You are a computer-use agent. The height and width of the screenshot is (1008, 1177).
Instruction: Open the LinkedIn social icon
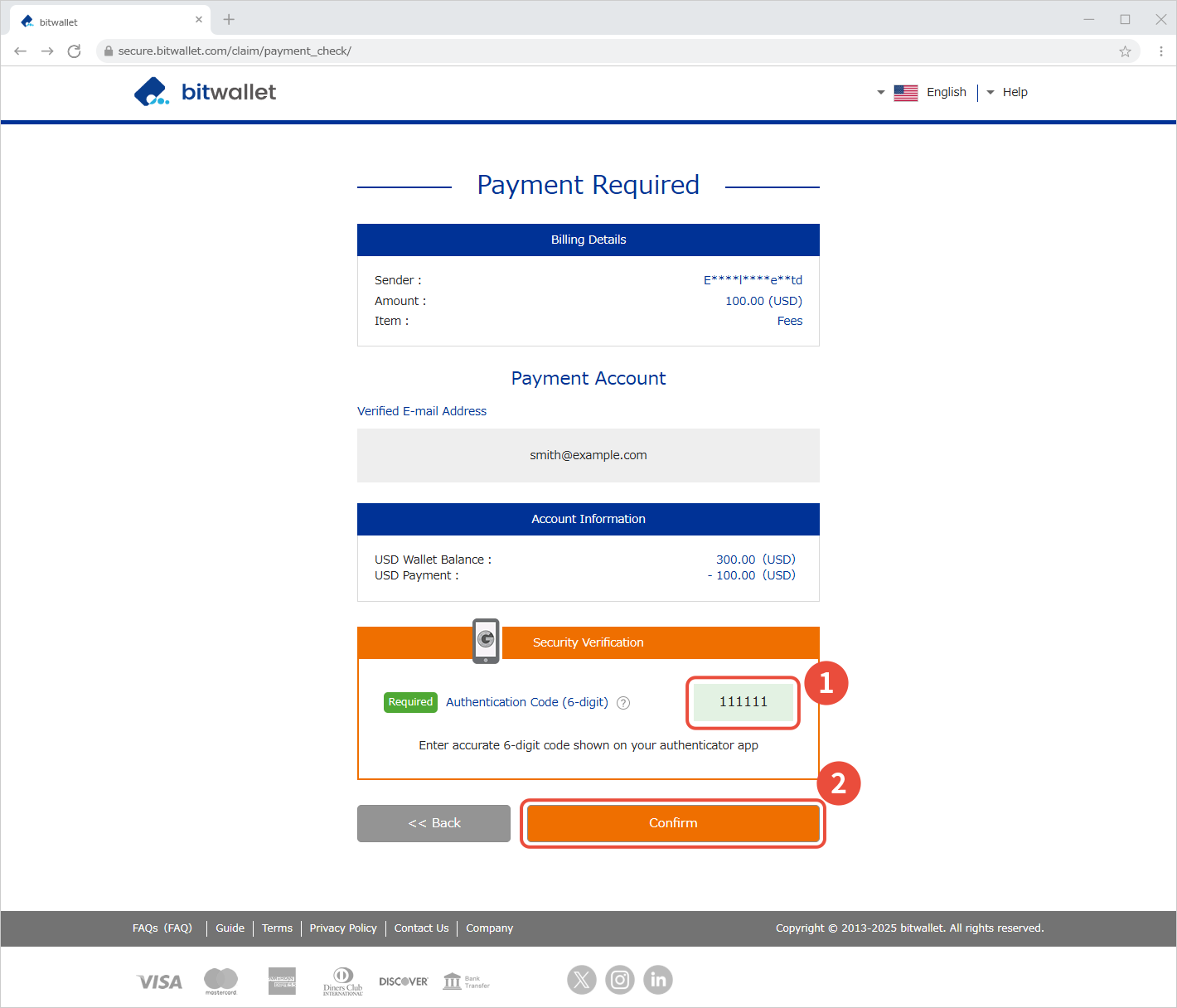[x=658, y=980]
